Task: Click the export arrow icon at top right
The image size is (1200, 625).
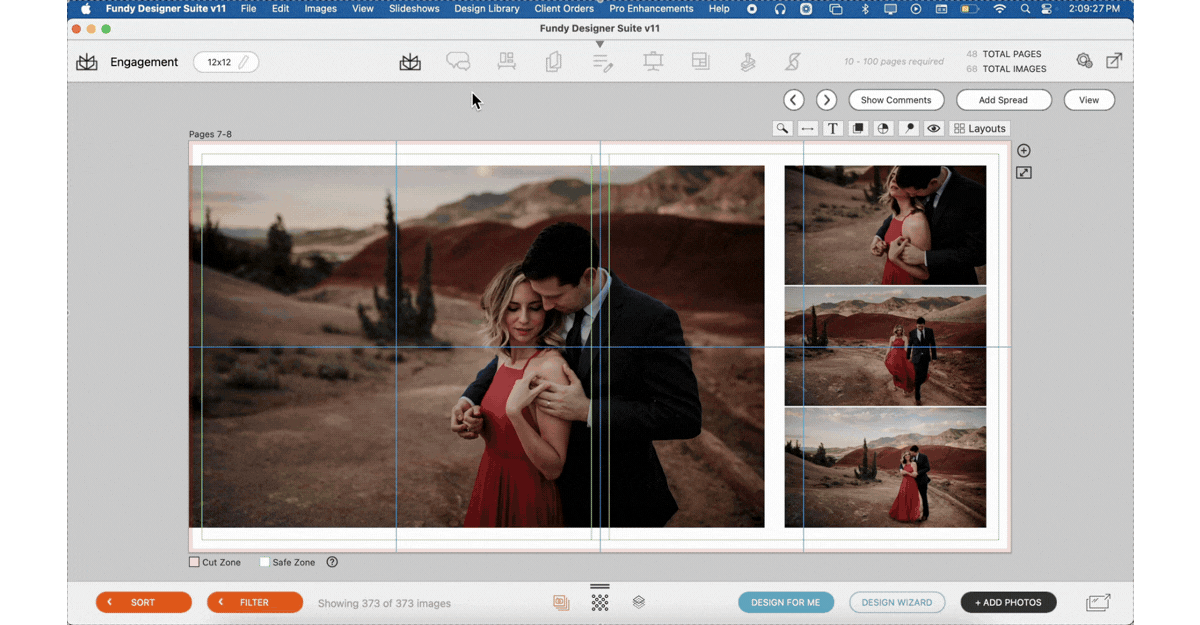Action: (x=1114, y=61)
